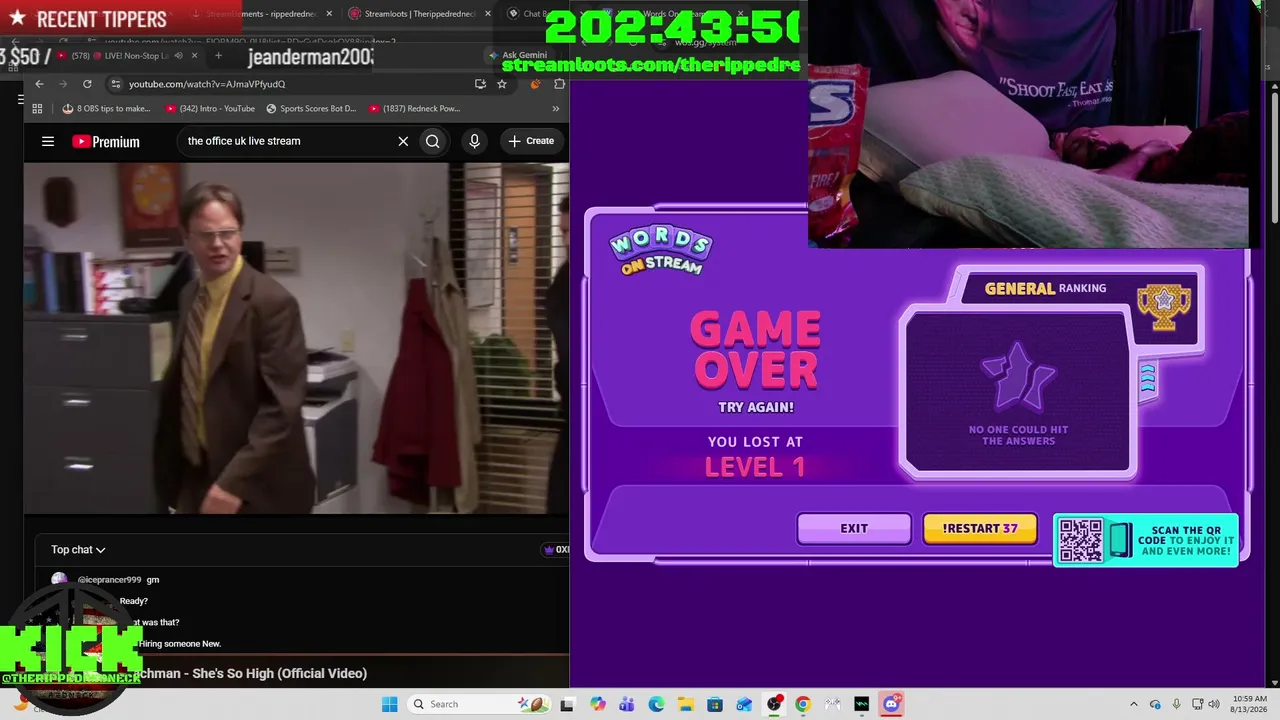The height and width of the screenshot is (720, 1280).
Task: Open the browser extensions puzzle icon
Action: pyautogui.click(x=558, y=84)
